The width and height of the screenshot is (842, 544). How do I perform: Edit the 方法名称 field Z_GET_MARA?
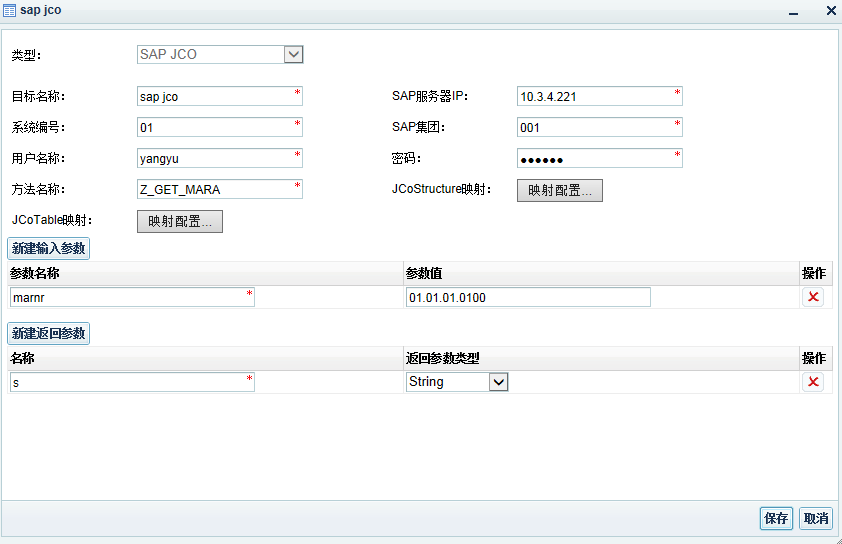click(x=219, y=189)
